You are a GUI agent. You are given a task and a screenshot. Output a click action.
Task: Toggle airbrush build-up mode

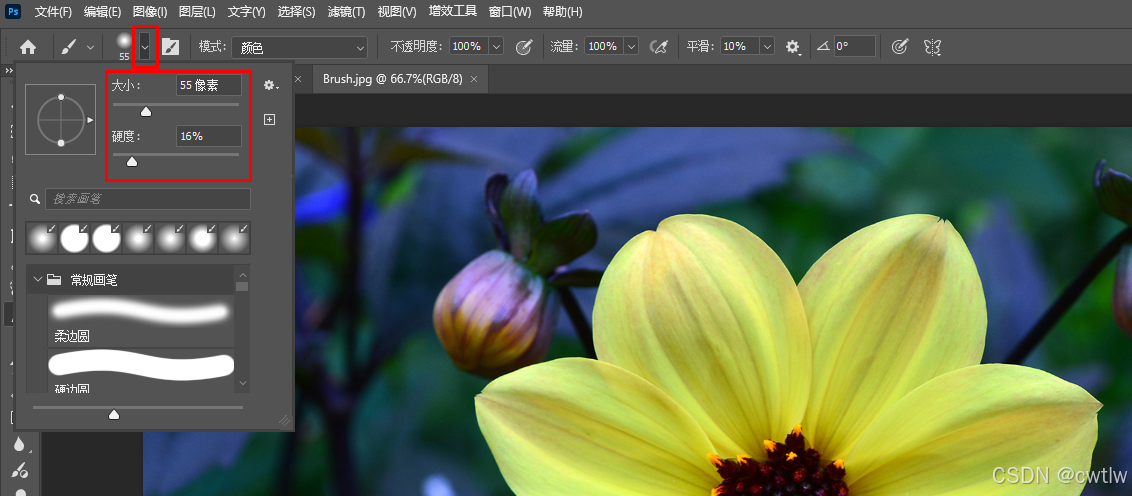658,47
